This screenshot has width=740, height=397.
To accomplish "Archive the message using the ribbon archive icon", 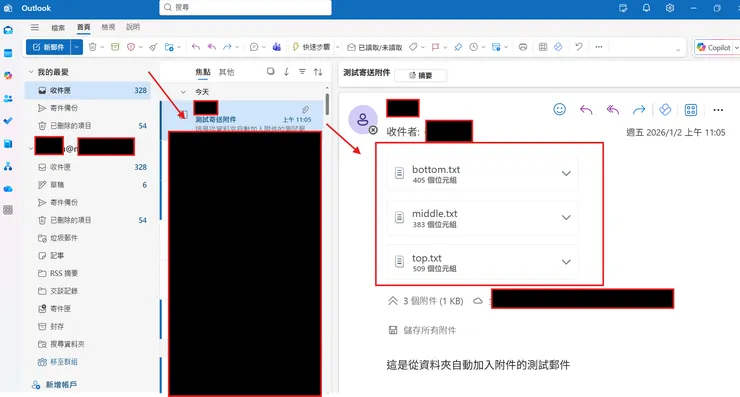I will point(115,47).
